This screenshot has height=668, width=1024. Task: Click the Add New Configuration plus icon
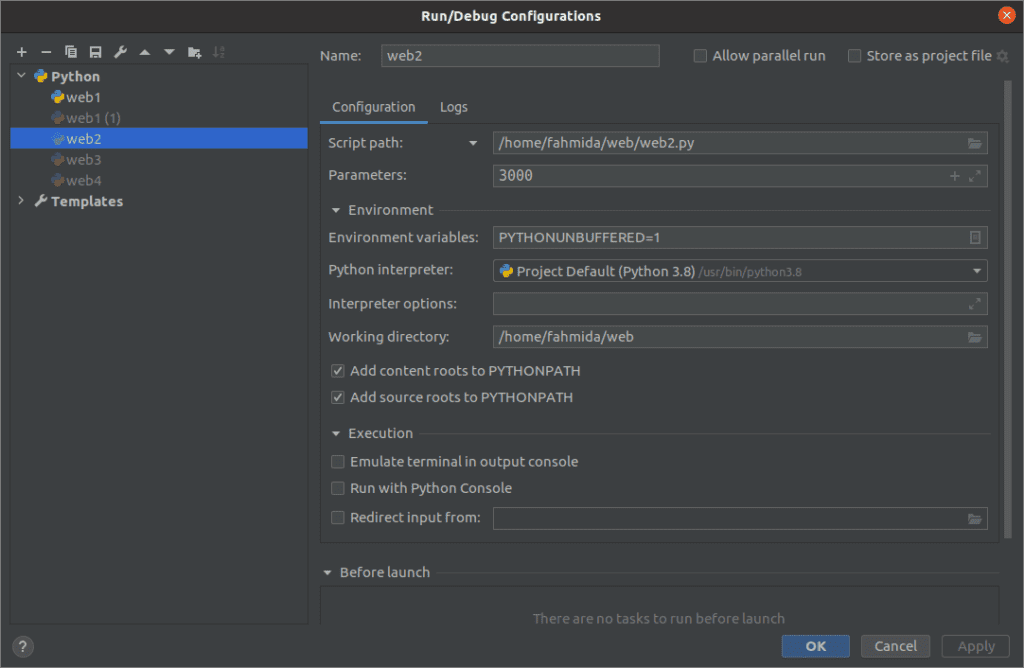(21, 52)
